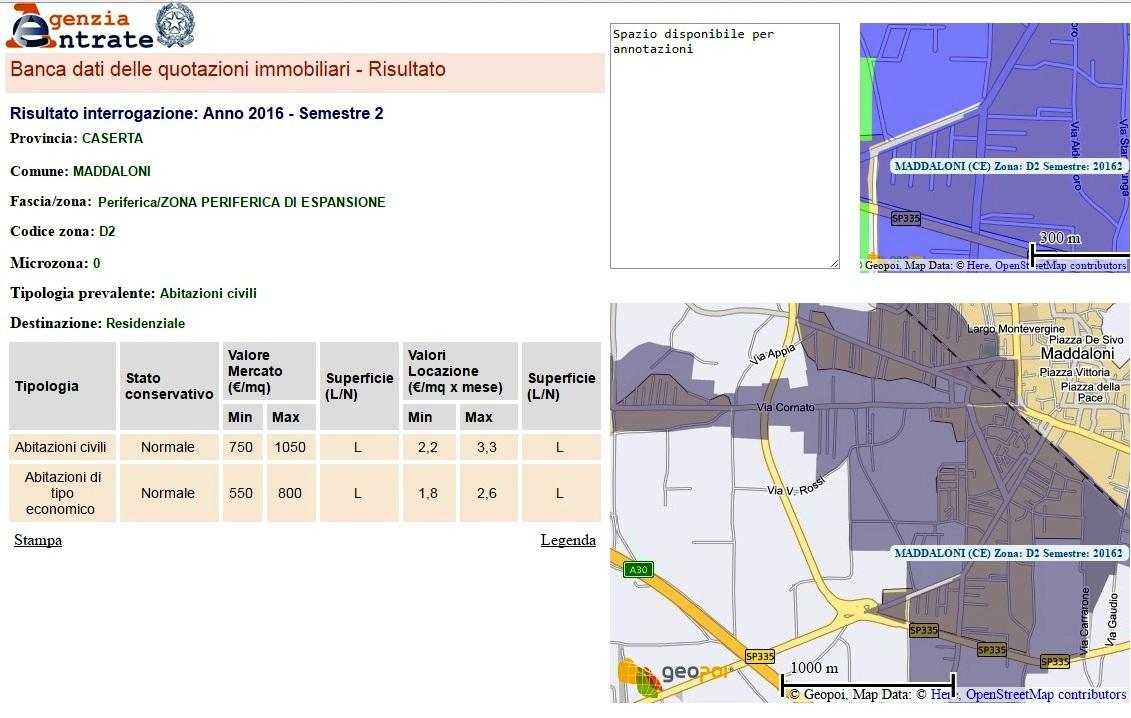Select the Abitazioni civili table row
The width and height of the screenshot is (1131, 718).
coord(58,447)
